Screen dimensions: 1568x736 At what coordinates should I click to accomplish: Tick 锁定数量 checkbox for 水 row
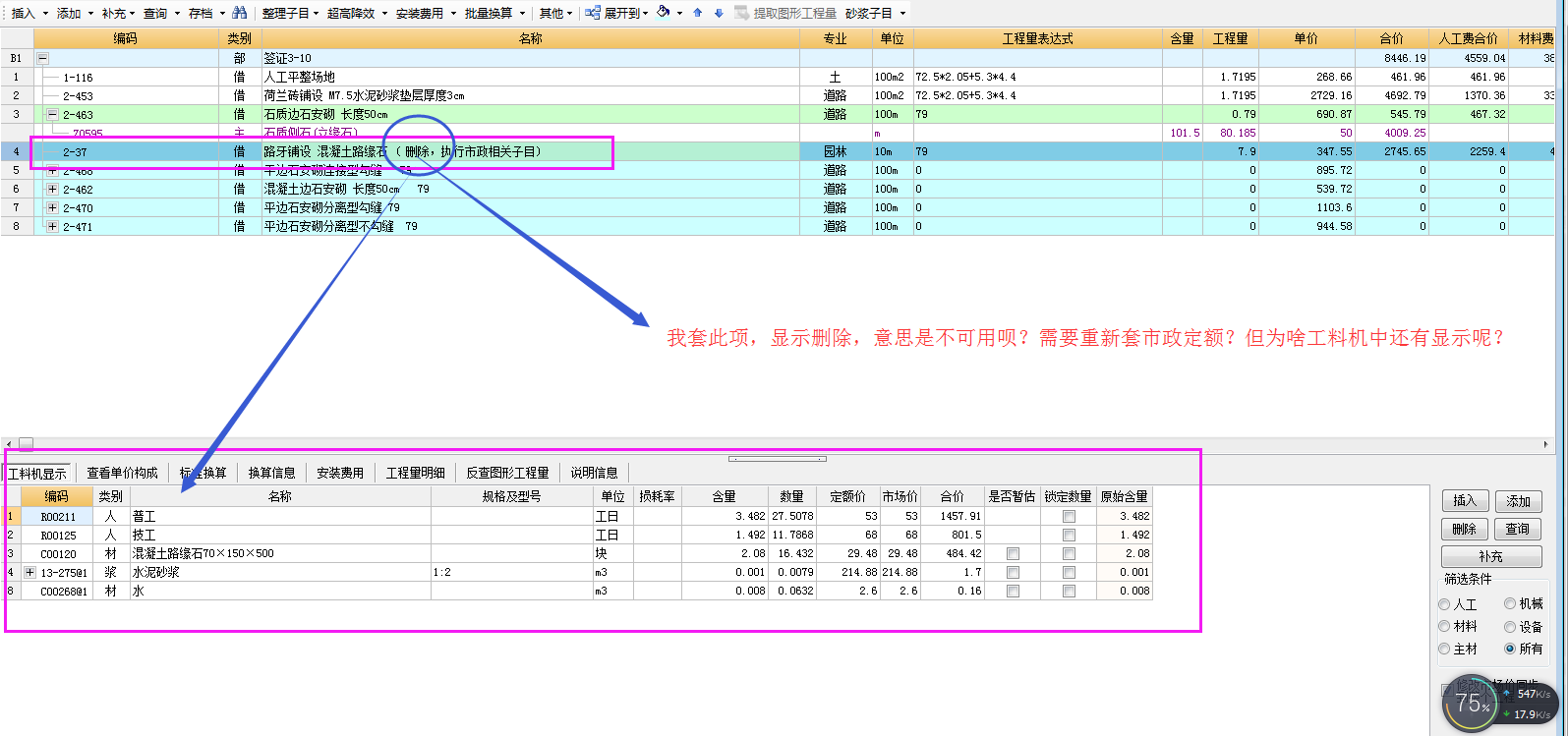tap(1069, 591)
